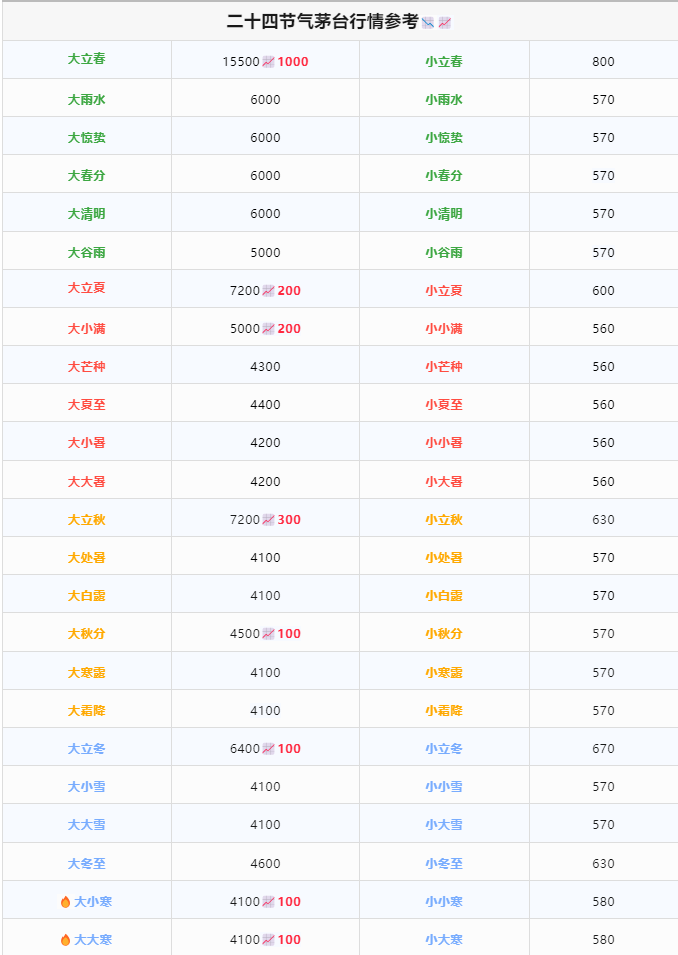Click the uptrend chart icon in title
Screen dimensions: 678x955
pyautogui.click(x=445, y=23)
